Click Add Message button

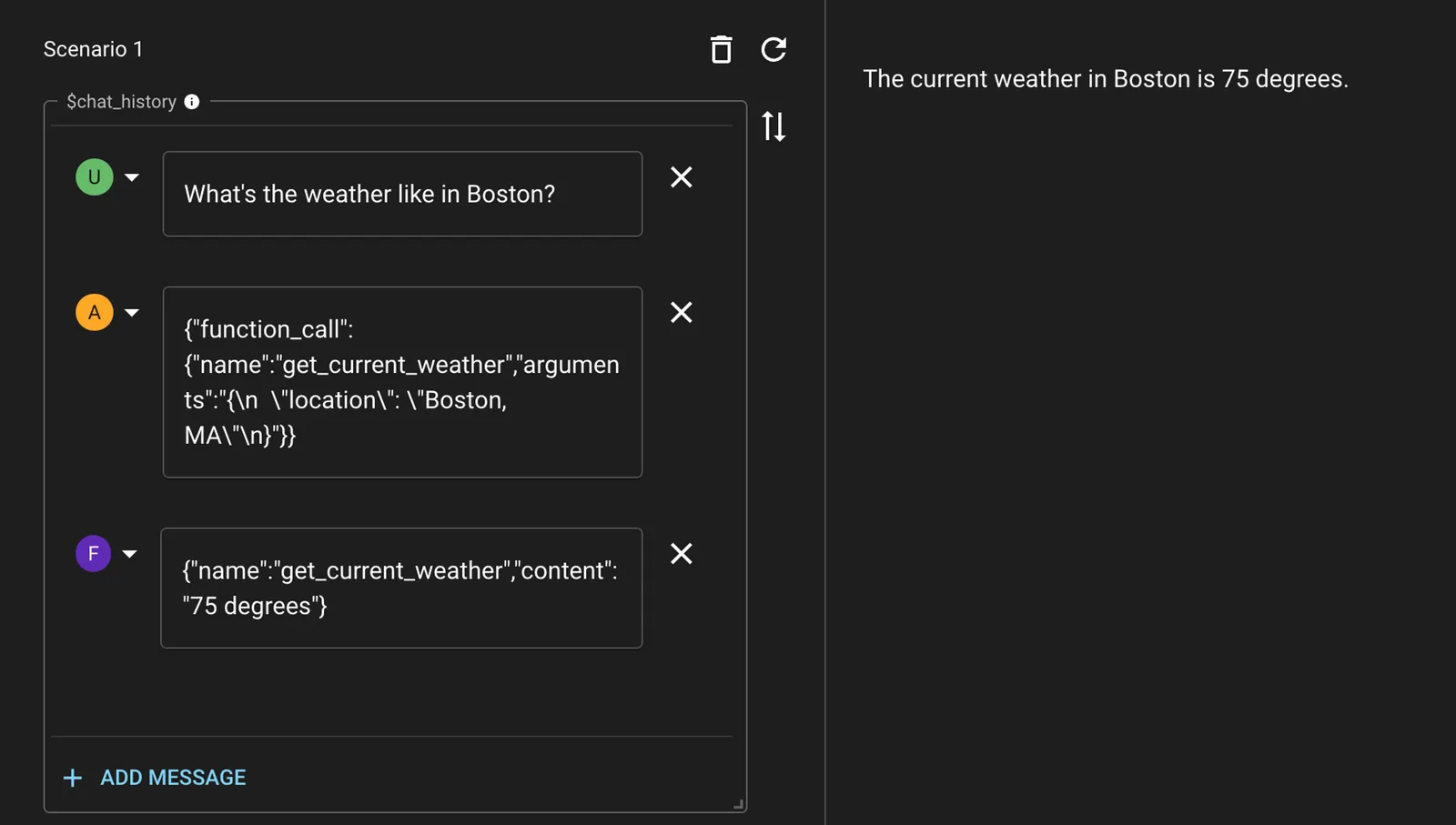pyautogui.click(x=155, y=778)
